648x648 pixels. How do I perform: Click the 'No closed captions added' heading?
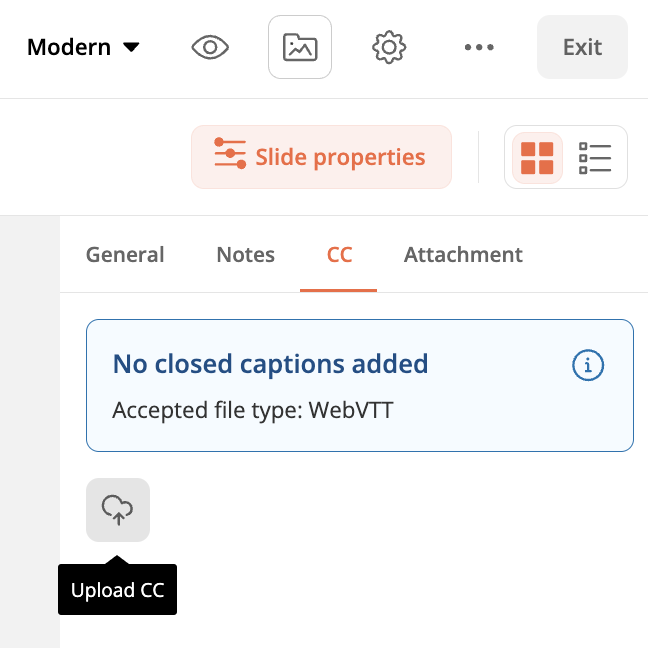pos(270,364)
